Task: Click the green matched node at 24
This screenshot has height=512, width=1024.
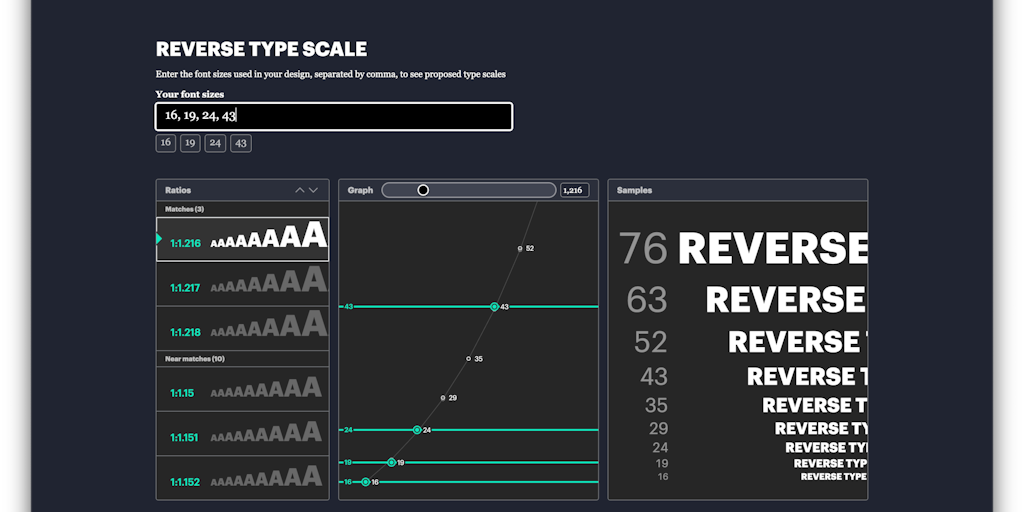Action: [417, 430]
